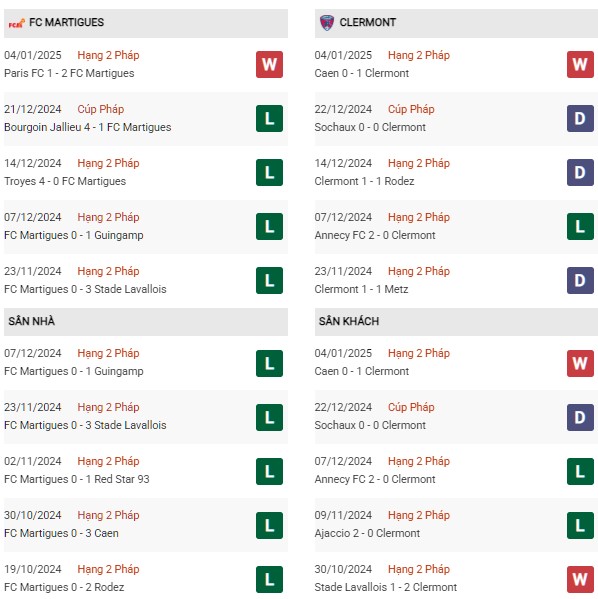Image resolution: width=598 pixels, height=599 pixels.
Task: Click L badge next to Bourgoin Jallieu match
Action: 269,118
